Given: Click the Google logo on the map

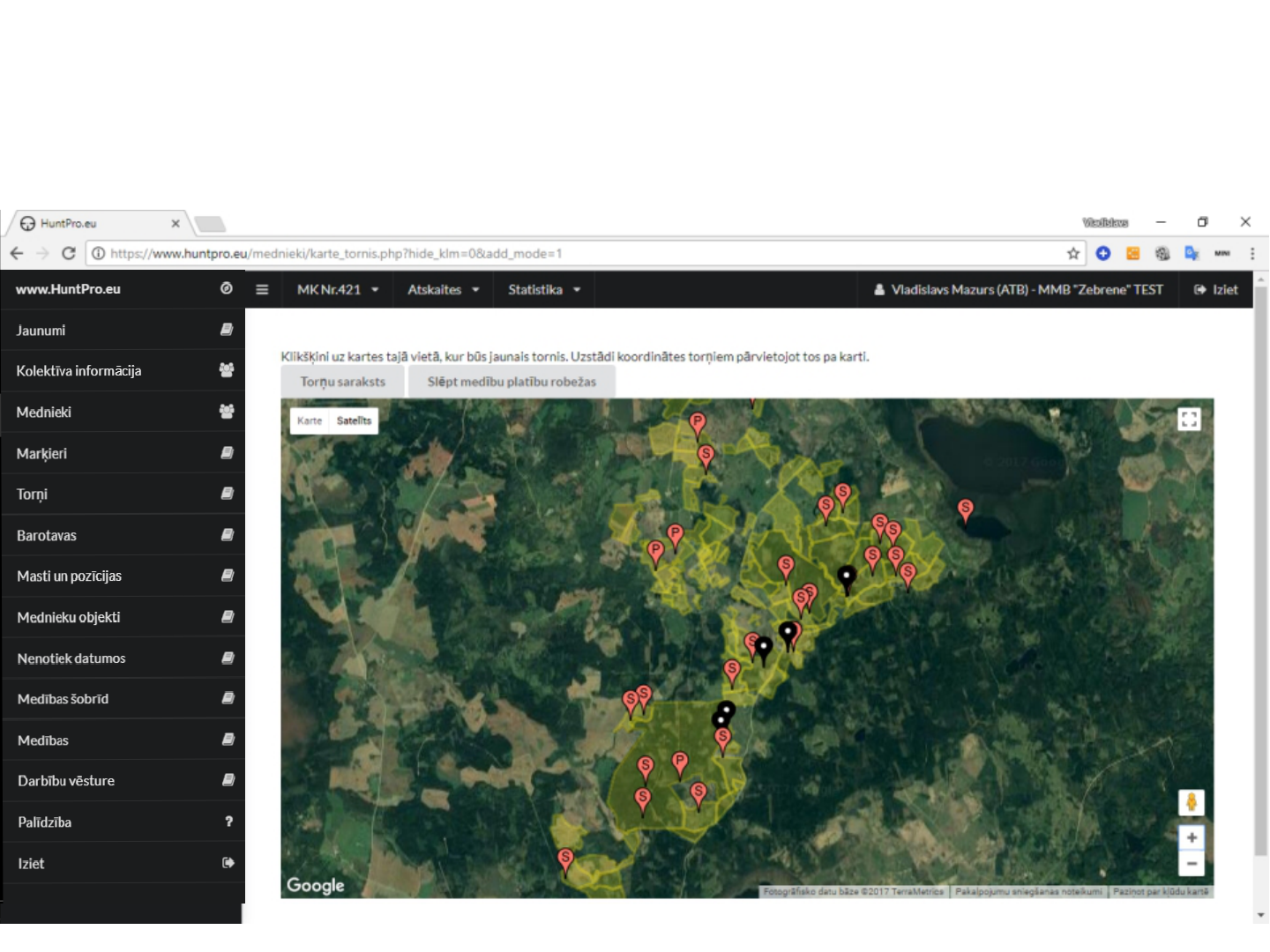Looking at the screenshot, I should click(x=316, y=885).
